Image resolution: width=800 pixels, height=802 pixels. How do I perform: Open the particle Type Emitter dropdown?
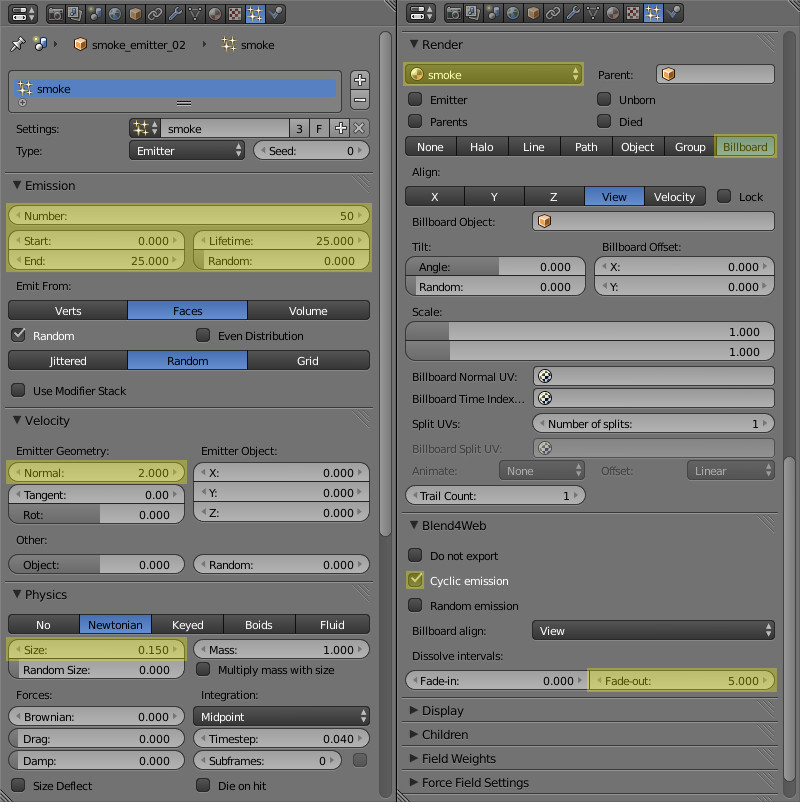[x=187, y=151]
